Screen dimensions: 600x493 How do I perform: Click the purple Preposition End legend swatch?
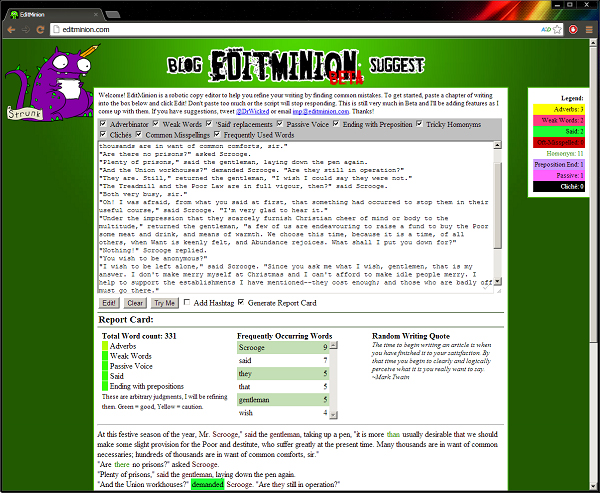[x=559, y=165]
